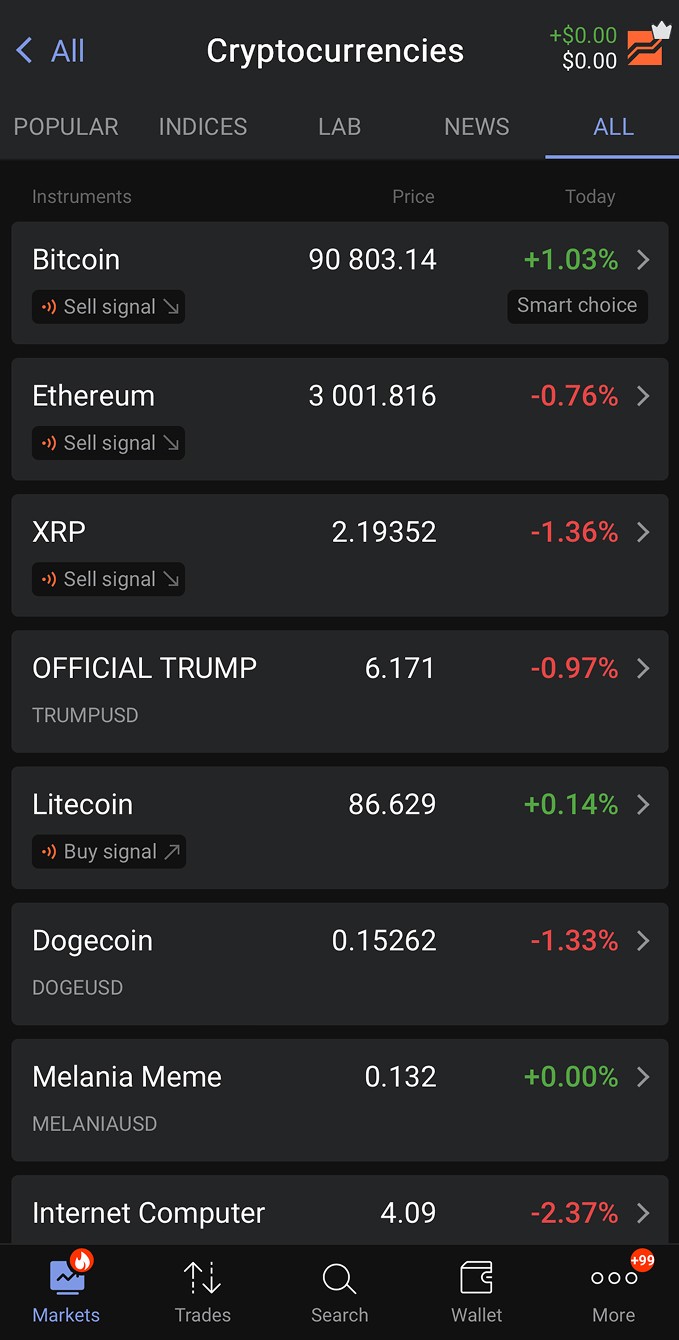Open the portfolio chart icon top right
Viewport: 679px width, 1340px height.
click(651, 47)
